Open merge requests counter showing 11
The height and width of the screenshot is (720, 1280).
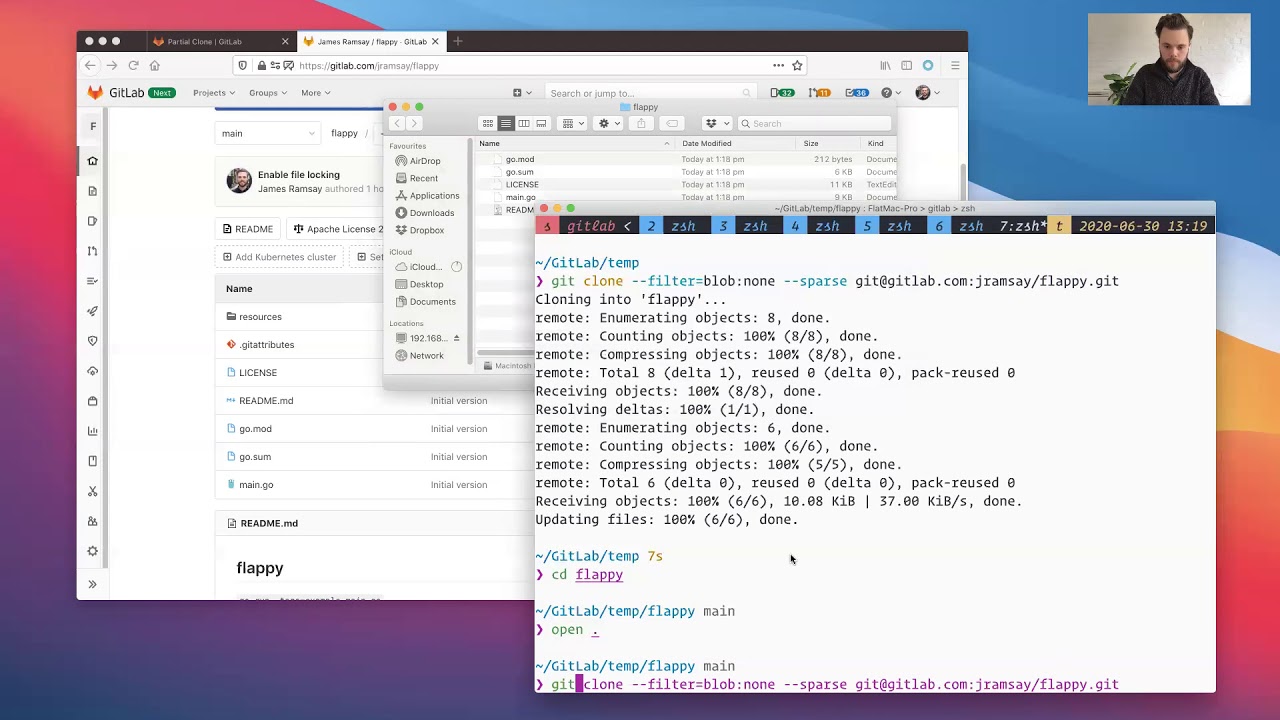click(819, 93)
